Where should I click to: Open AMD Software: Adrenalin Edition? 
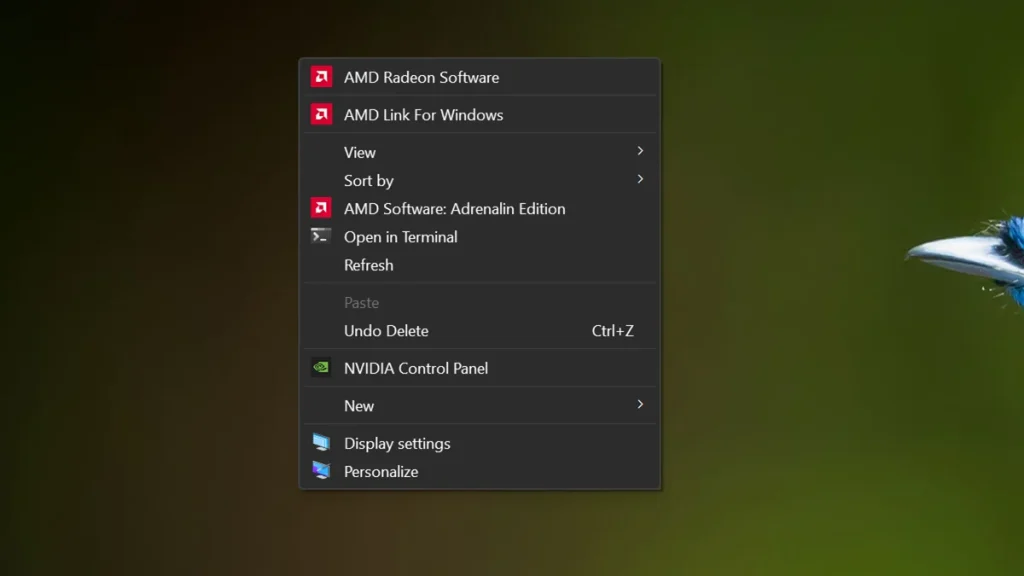click(x=479, y=208)
